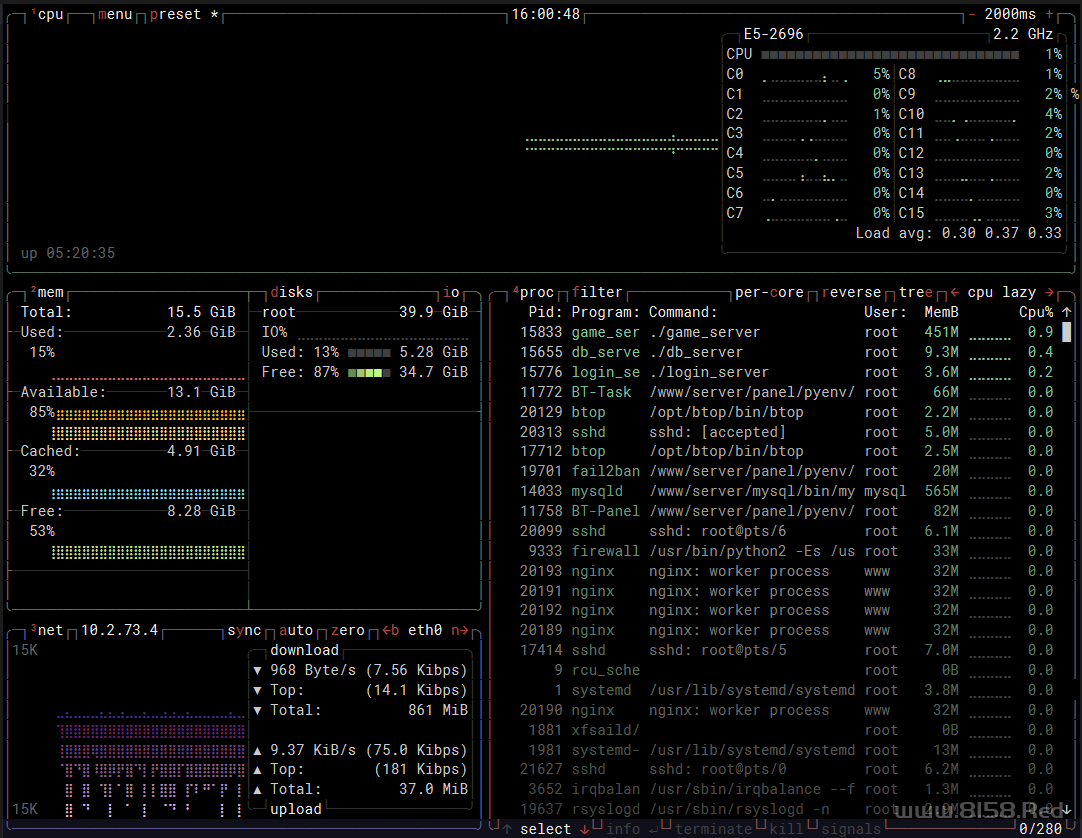Switch to previous network interface with b arrow
Screen dimensions: 1082x838
click(391, 630)
